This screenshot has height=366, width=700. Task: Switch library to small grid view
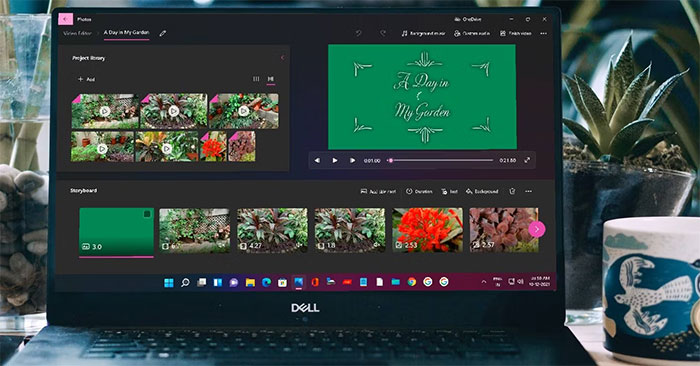[x=256, y=79]
